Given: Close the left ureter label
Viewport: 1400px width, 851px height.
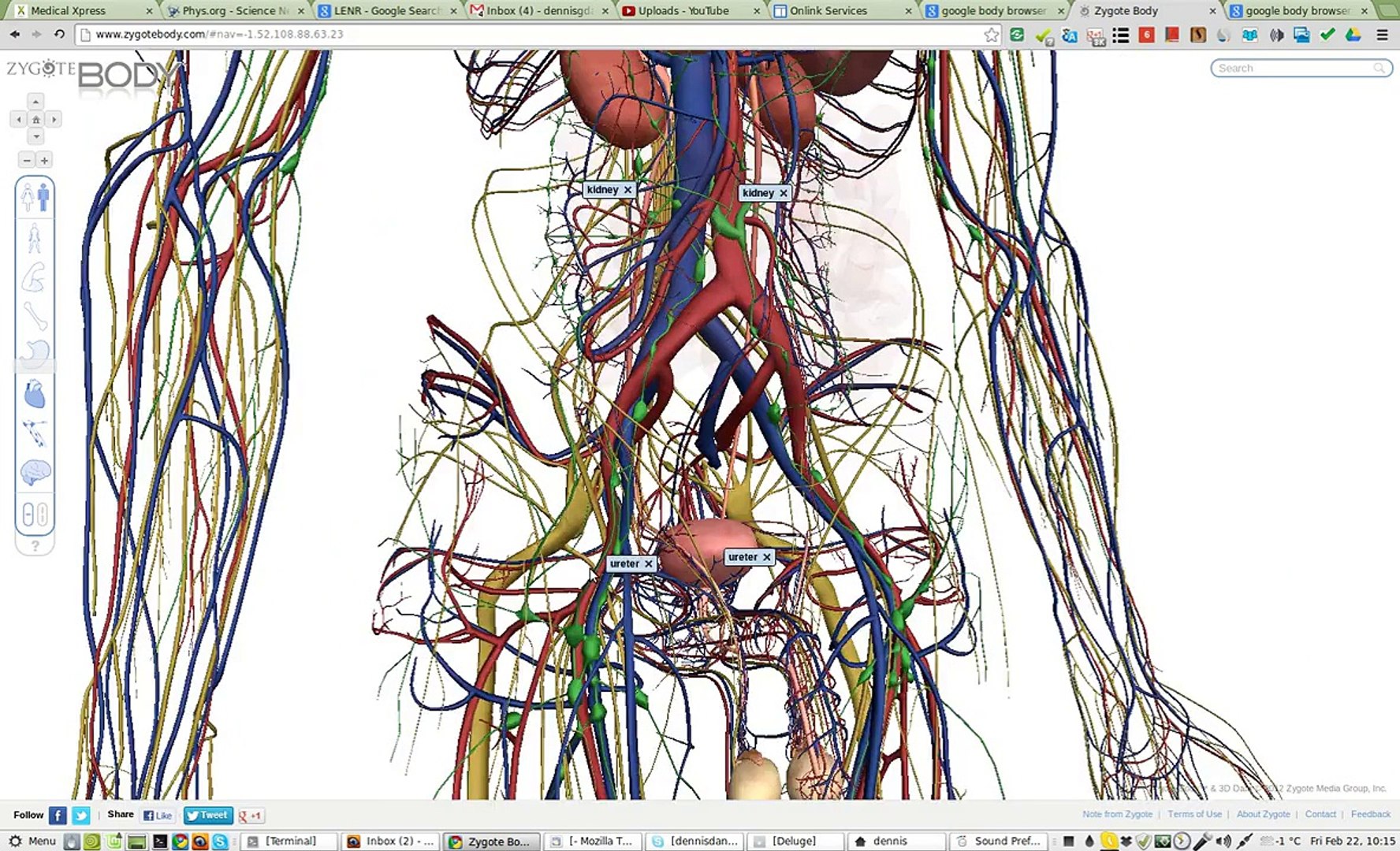Looking at the screenshot, I should [x=648, y=564].
